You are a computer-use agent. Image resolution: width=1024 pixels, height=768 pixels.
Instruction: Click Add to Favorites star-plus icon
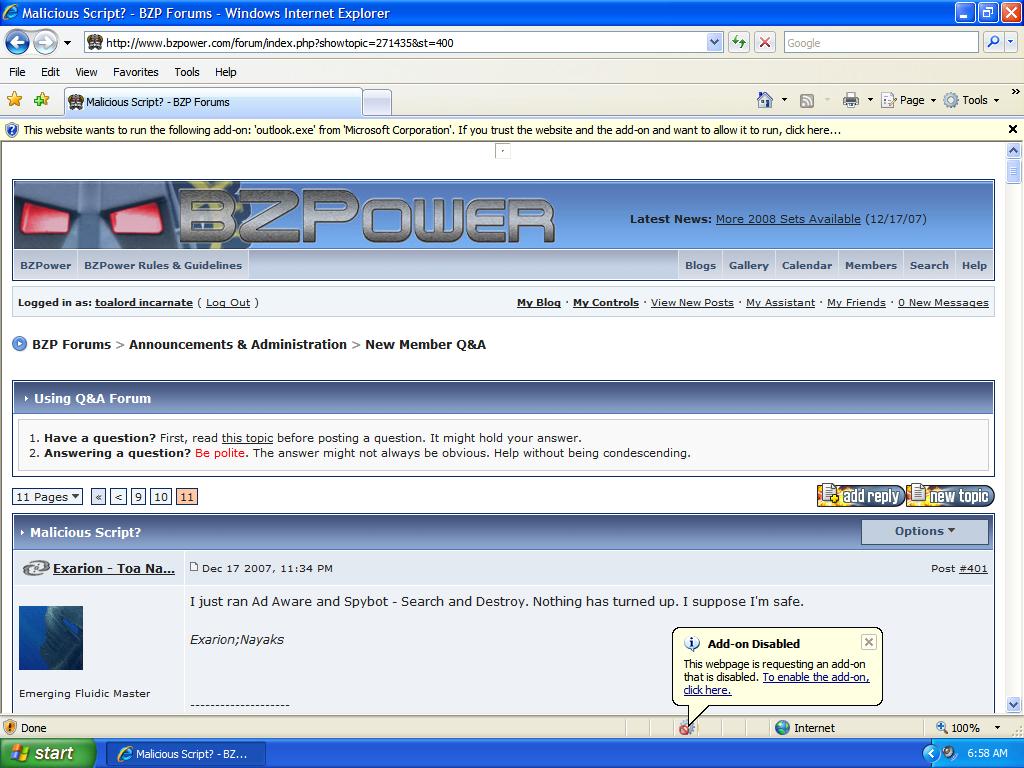42,100
